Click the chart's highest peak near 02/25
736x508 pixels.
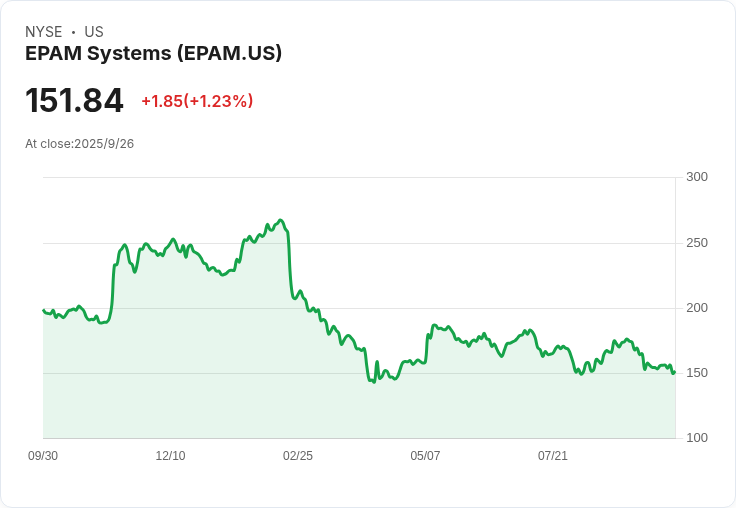(x=280, y=220)
